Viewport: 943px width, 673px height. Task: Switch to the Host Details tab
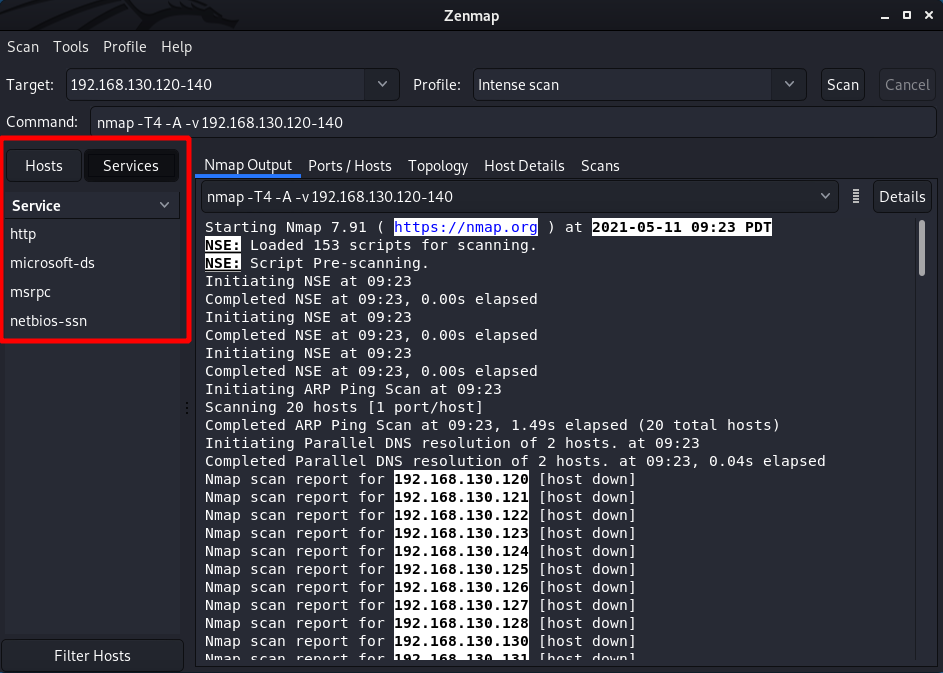click(x=524, y=166)
